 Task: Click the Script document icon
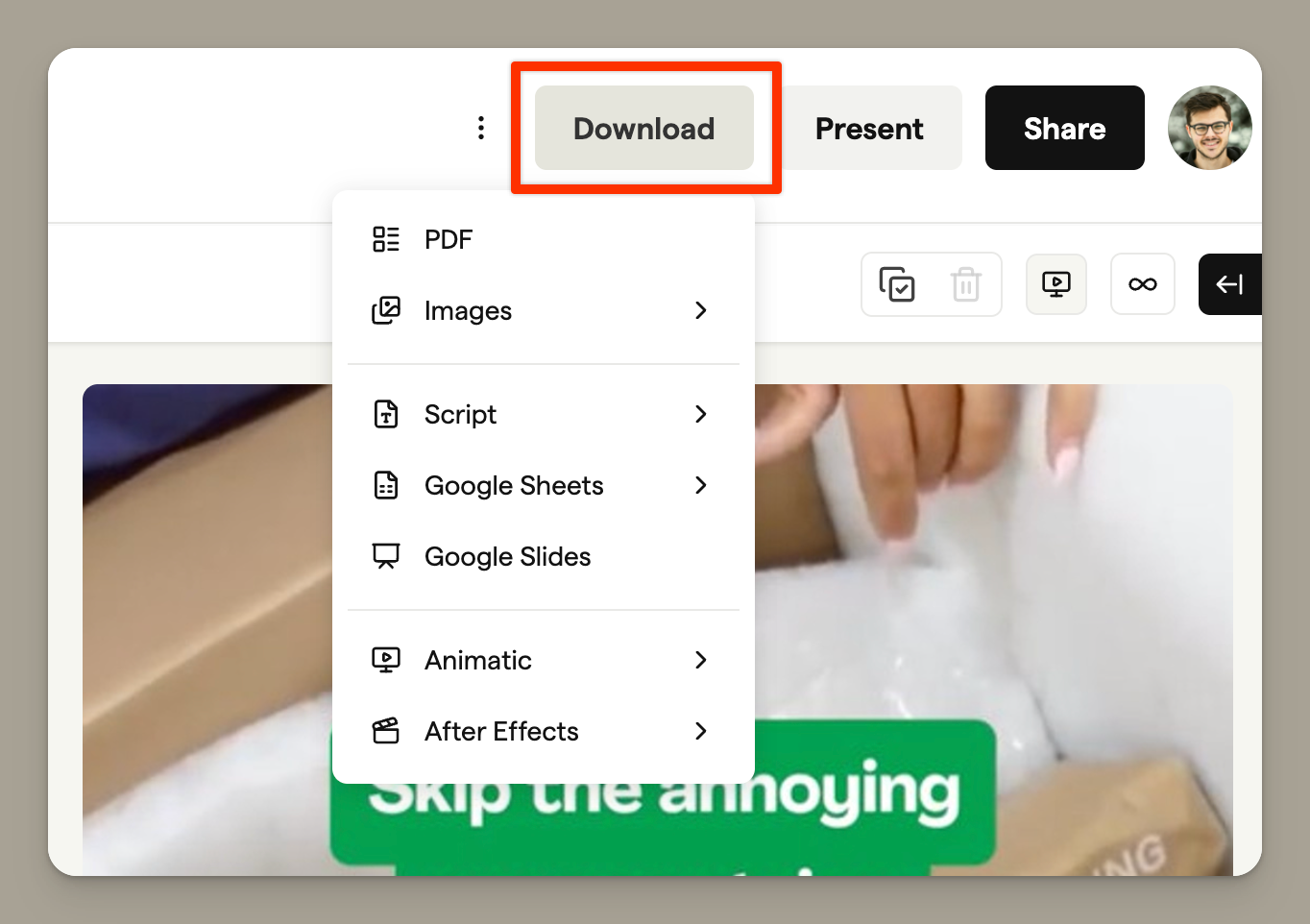[386, 414]
